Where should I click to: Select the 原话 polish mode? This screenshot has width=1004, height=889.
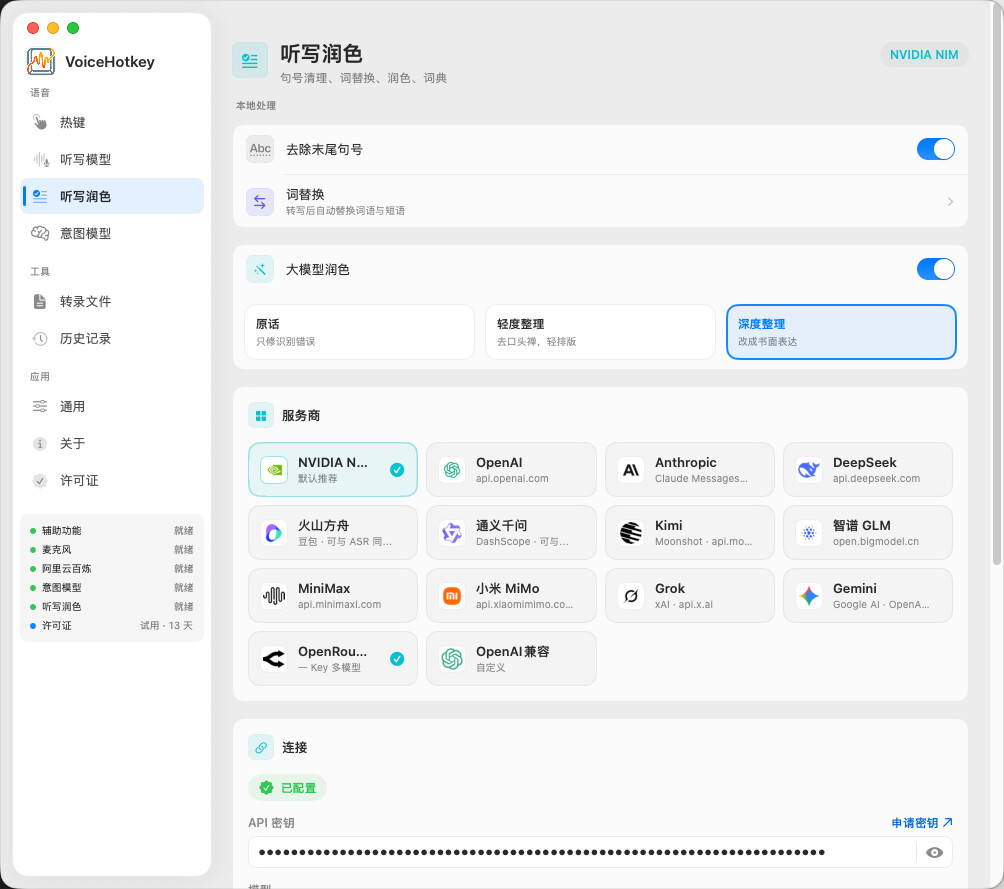pyautogui.click(x=359, y=332)
